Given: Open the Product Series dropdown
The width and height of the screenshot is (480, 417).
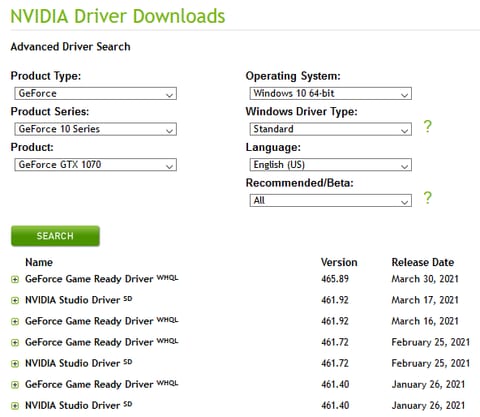Looking at the screenshot, I should point(95,129).
